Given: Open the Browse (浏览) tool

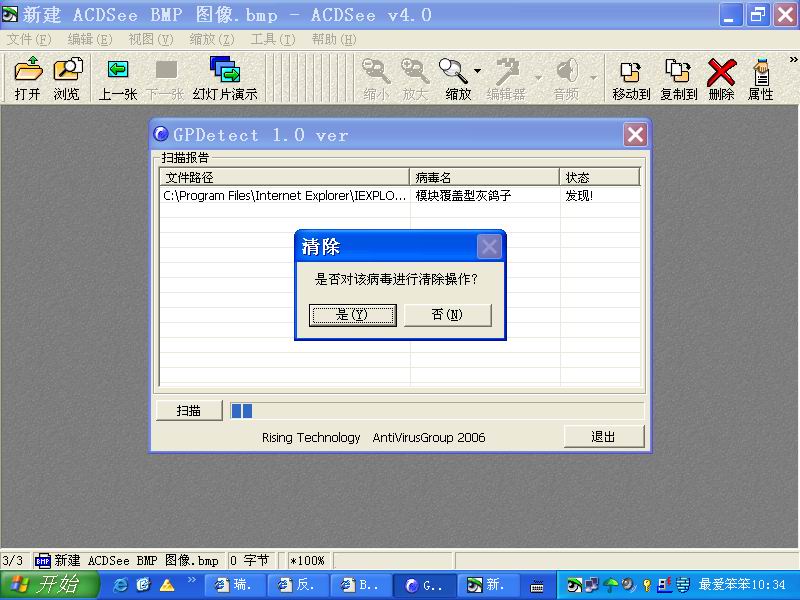Looking at the screenshot, I should tap(67, 69).
